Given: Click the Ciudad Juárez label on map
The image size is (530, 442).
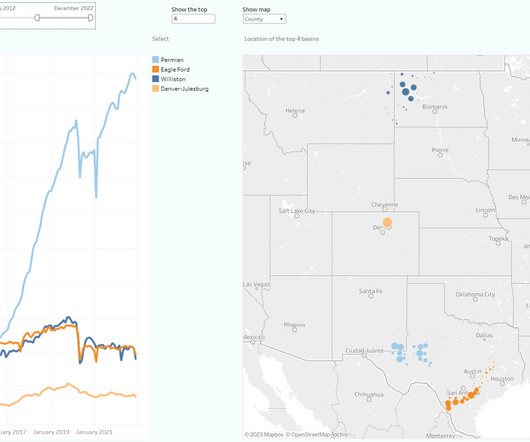Looking at the screenshot, I should (364, 351).
